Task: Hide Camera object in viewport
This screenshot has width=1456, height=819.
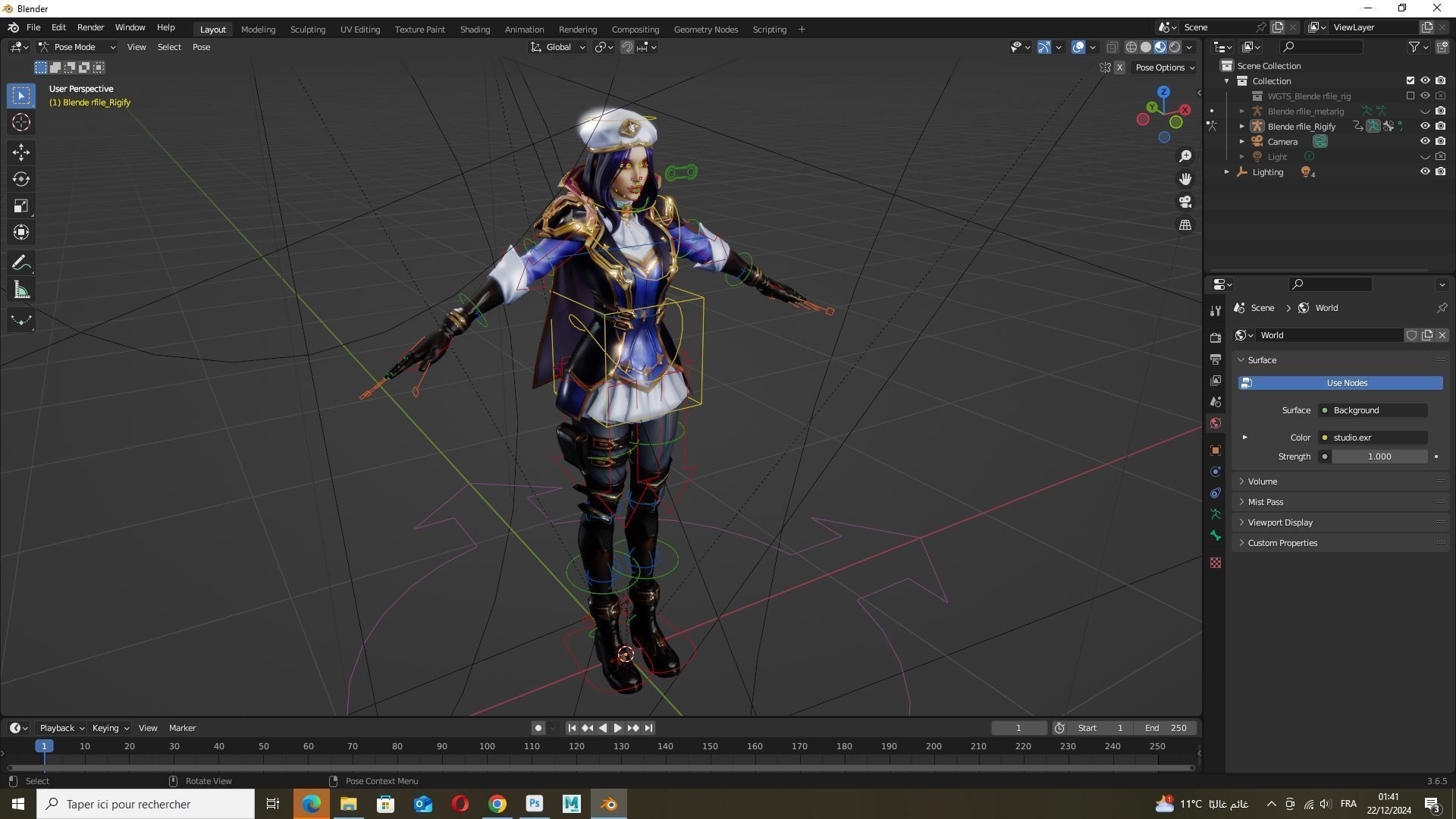Action: 1425,141
